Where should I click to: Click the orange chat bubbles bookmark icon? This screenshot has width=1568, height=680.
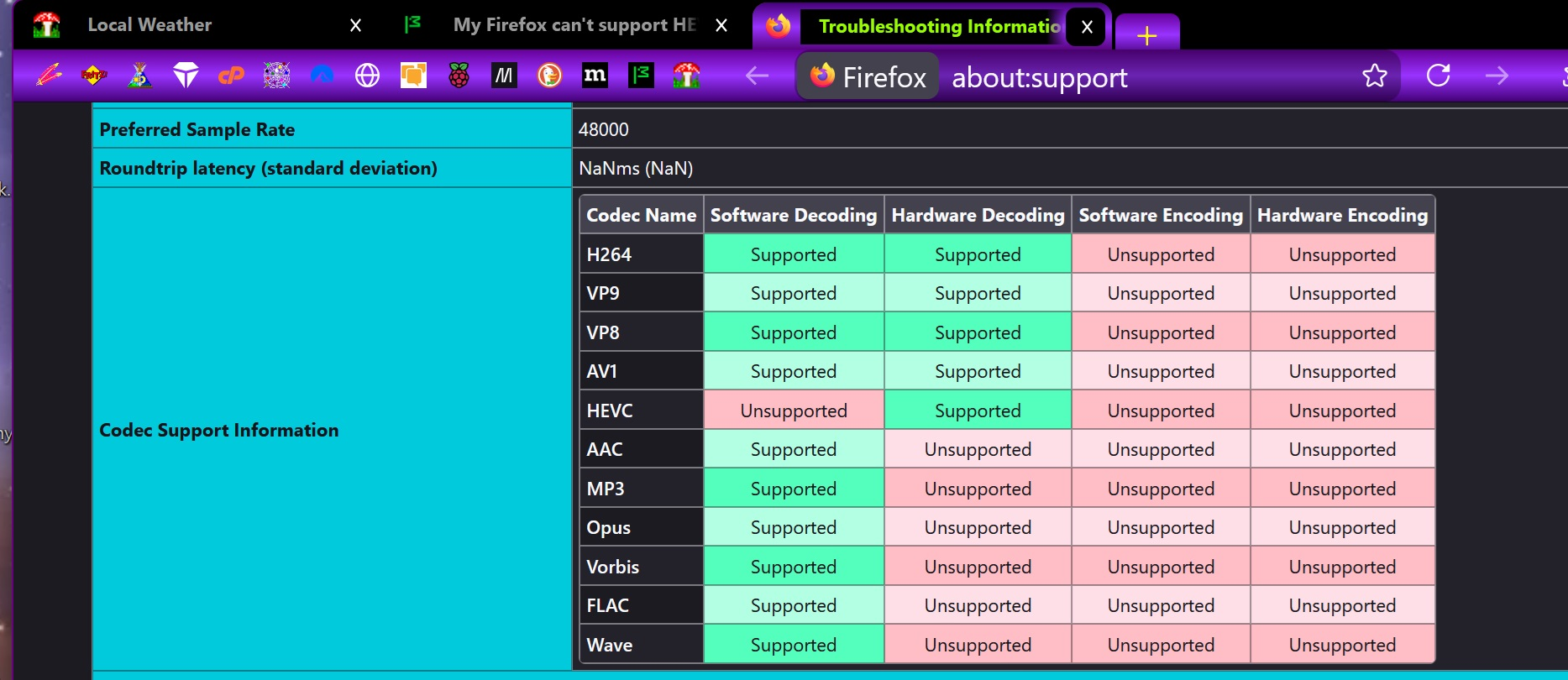click(413, 76)
